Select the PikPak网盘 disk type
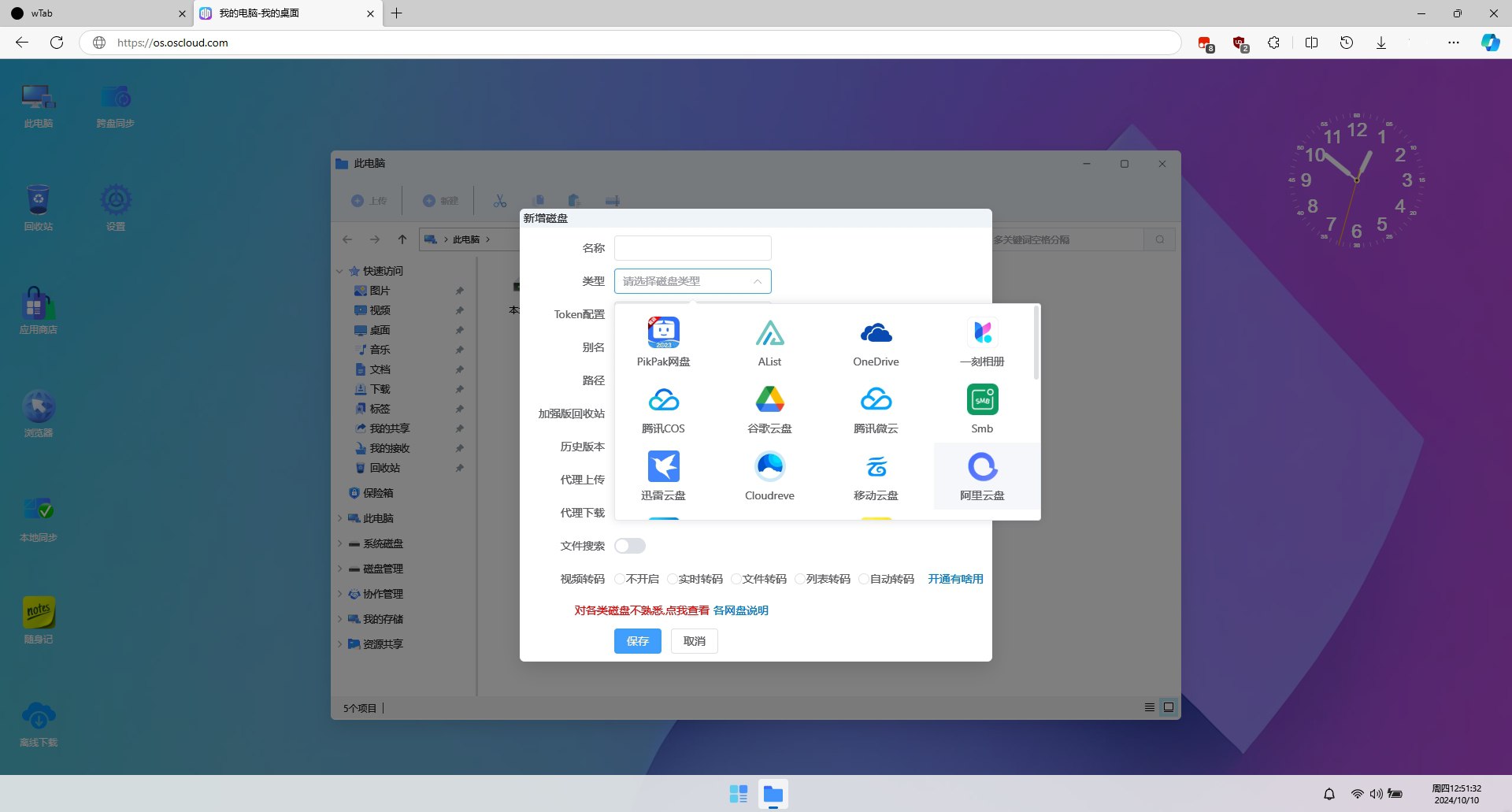 pyautogui.click(x=663, y=342)
